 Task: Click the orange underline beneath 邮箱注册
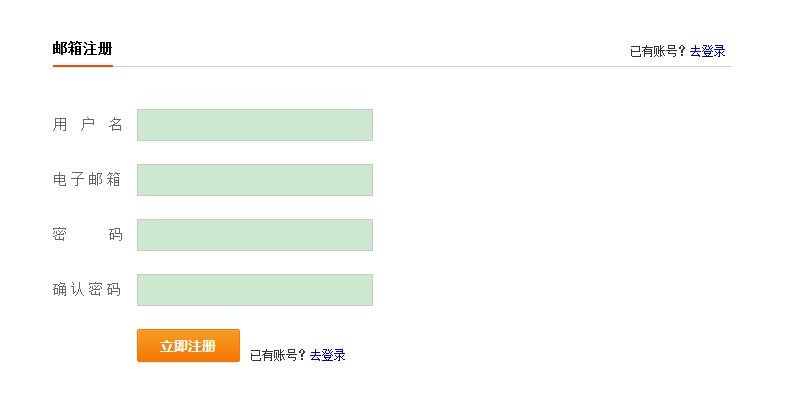click(x=82, y=65)
